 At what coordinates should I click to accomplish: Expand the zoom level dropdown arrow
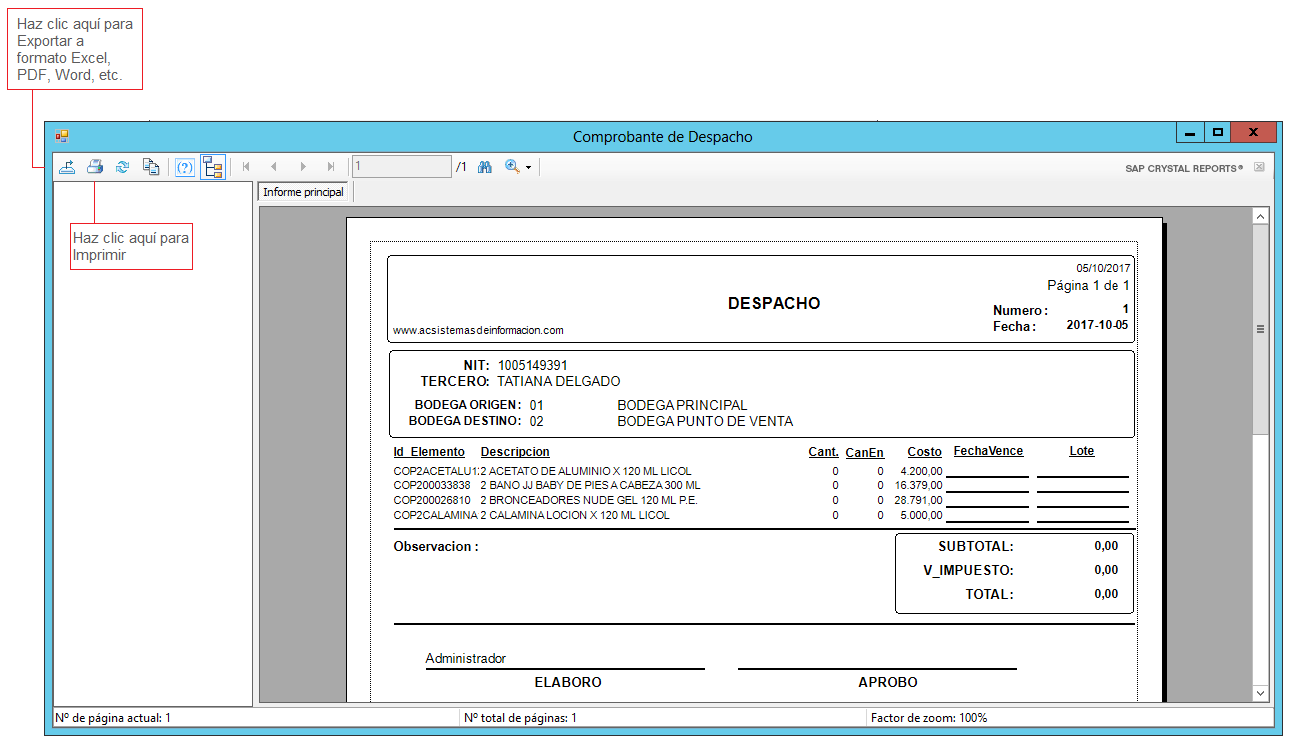(528, 168)
